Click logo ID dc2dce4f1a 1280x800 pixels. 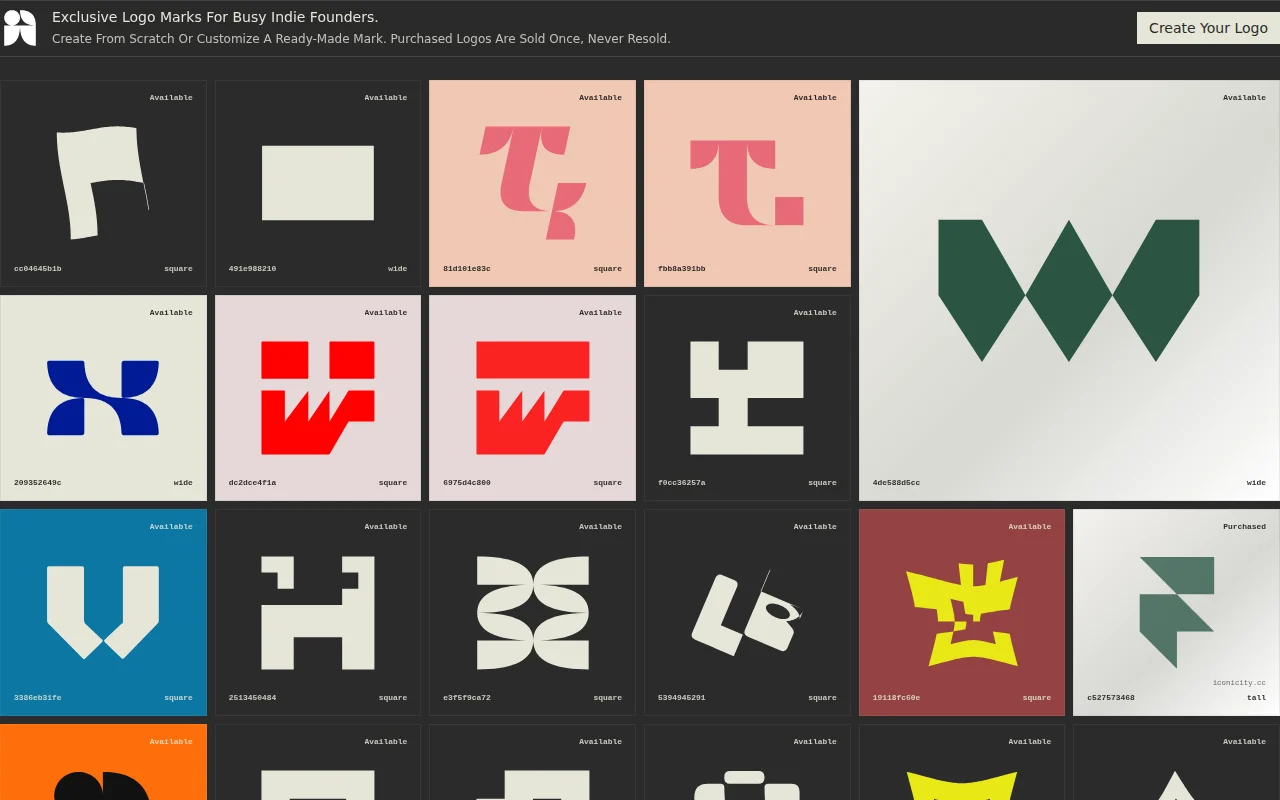[x=252, y=483]
